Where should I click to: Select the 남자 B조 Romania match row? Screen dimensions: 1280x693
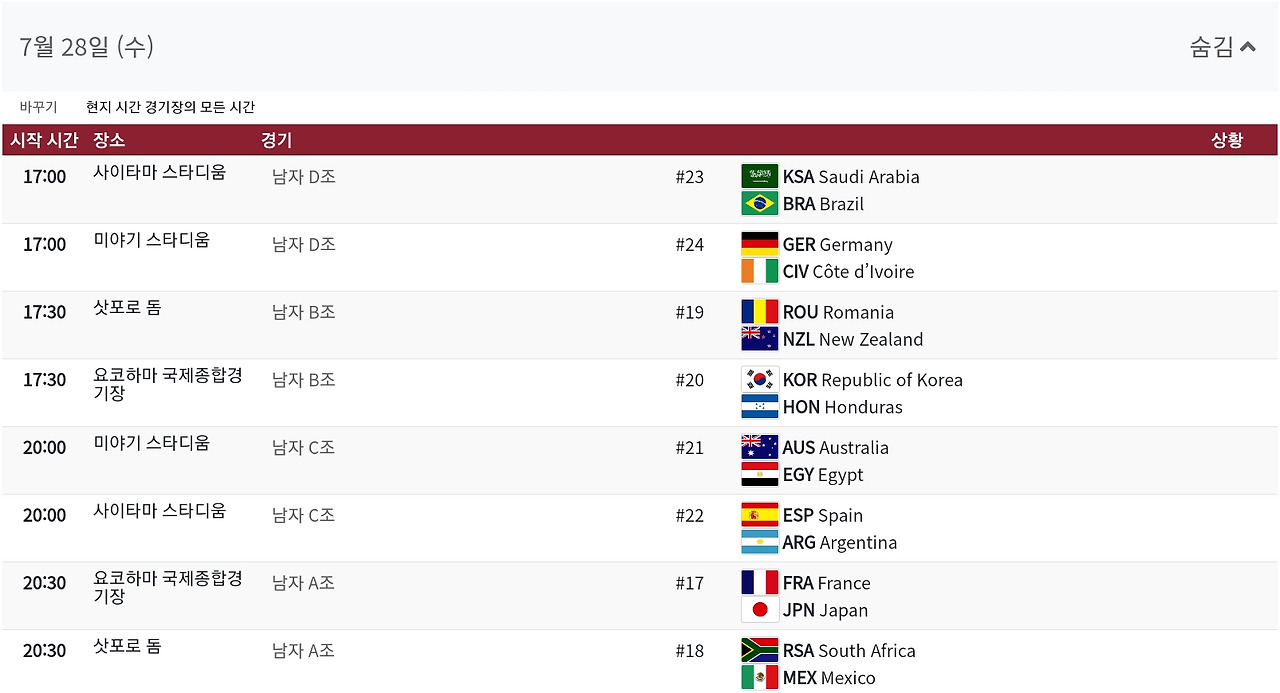click(x=640, y=325)
